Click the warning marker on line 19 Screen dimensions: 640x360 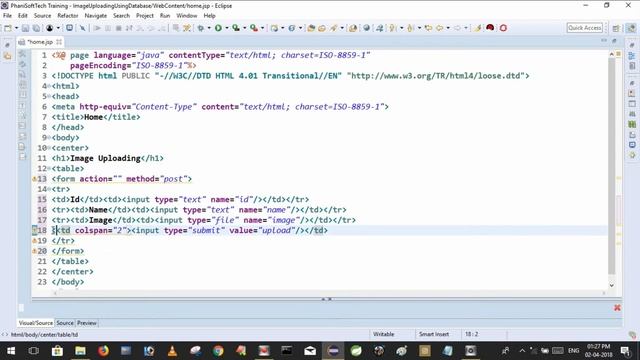[35, 241]
